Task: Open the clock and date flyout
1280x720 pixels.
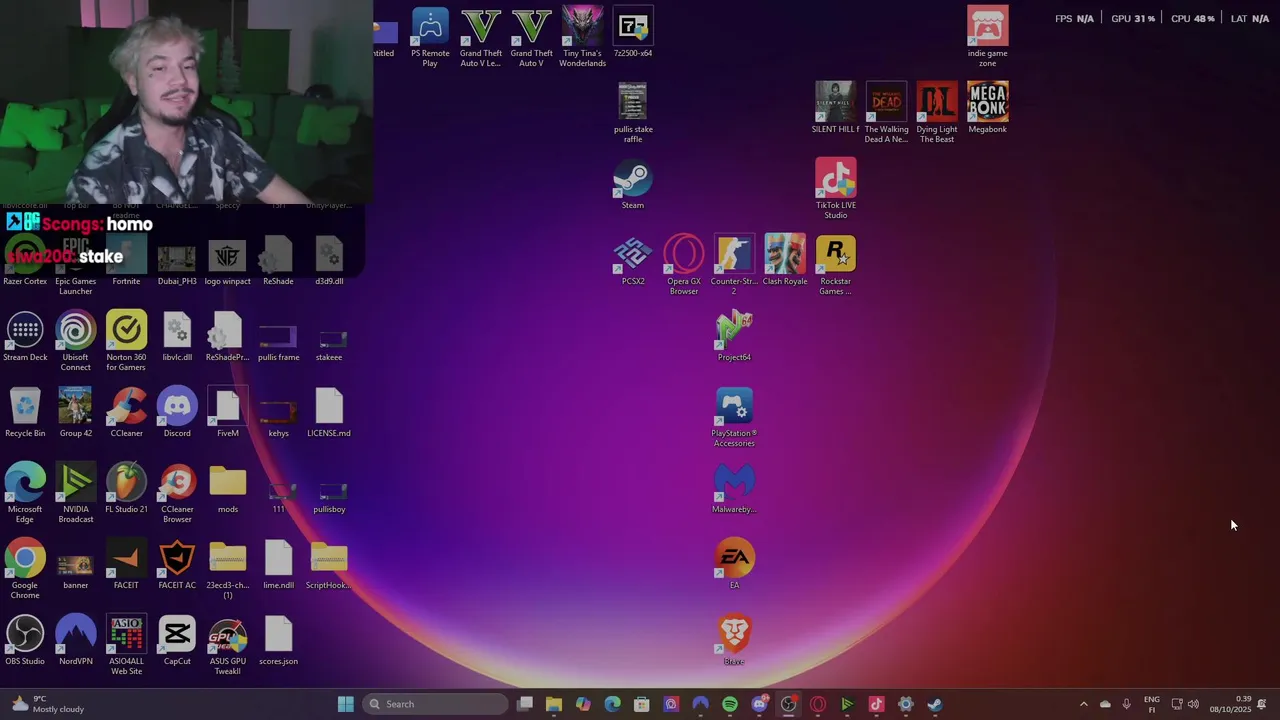Action: tap(1230, 704)
